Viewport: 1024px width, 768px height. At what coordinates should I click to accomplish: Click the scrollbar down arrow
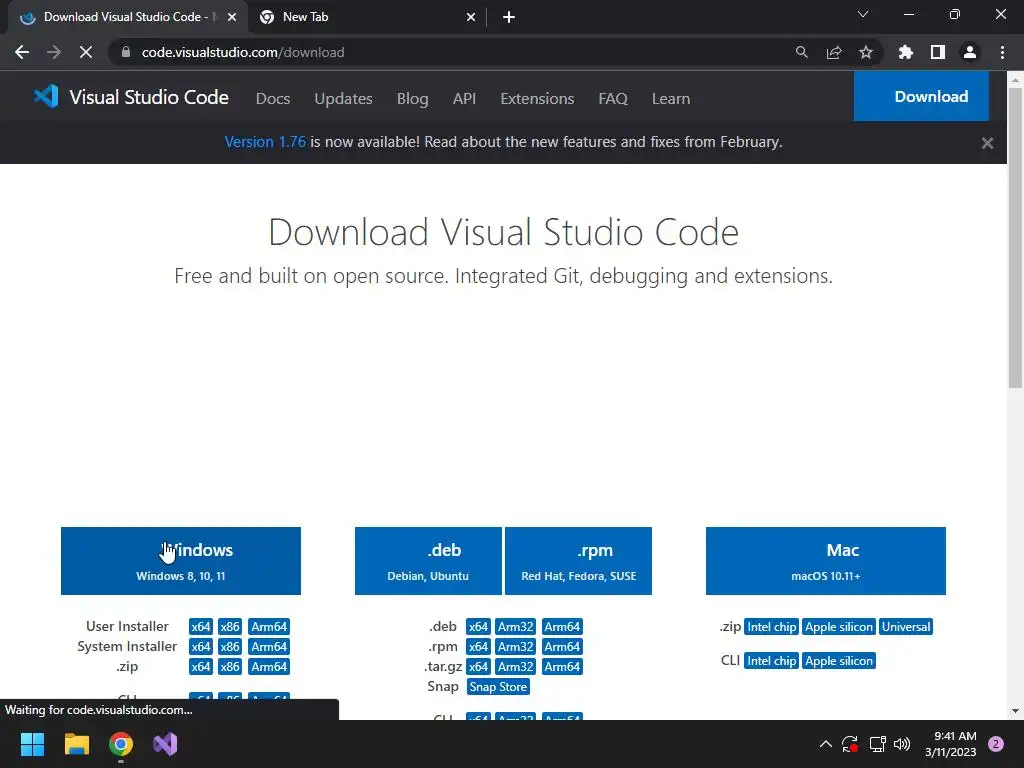click(1015, 711)
